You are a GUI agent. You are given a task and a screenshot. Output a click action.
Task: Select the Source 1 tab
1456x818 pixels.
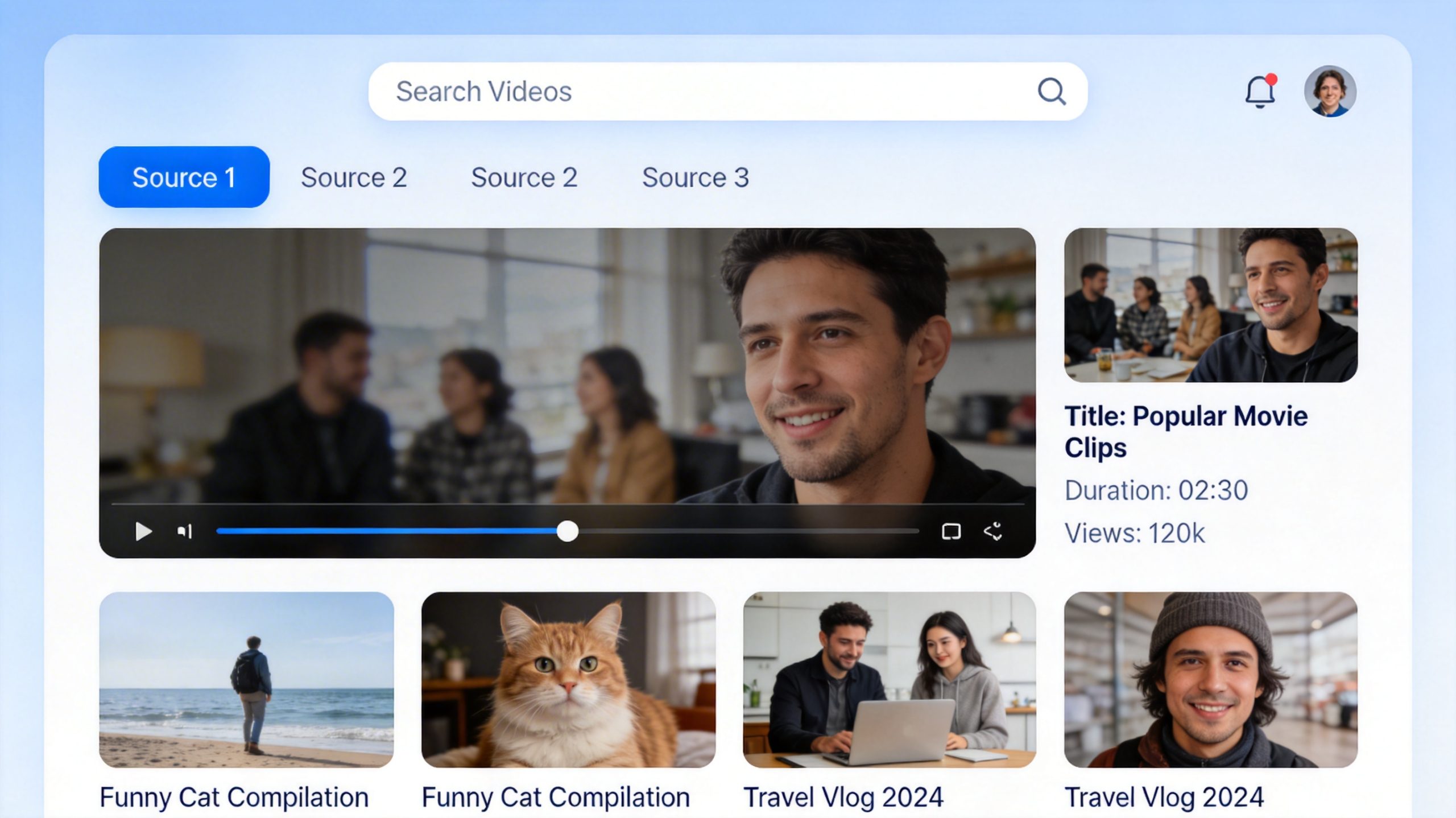tap(184, 177)
